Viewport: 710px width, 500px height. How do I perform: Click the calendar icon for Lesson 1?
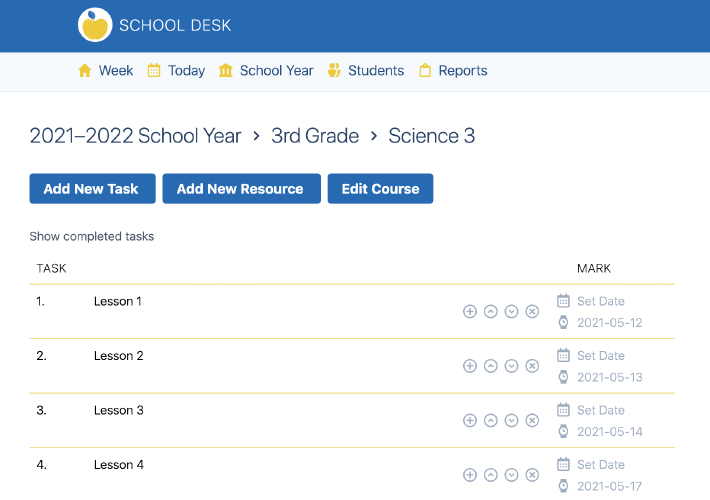(563, 301)
